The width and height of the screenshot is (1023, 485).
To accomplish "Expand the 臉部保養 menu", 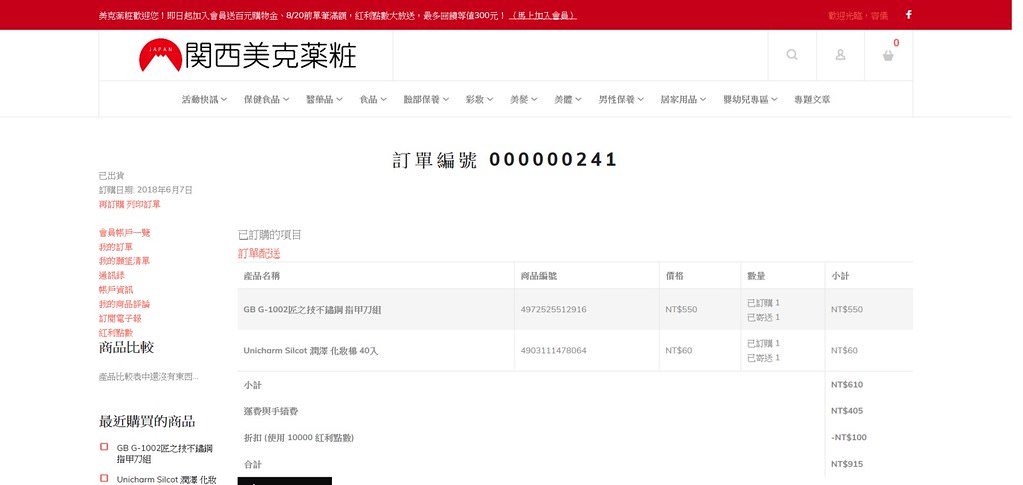I will [x=426, y=99].
